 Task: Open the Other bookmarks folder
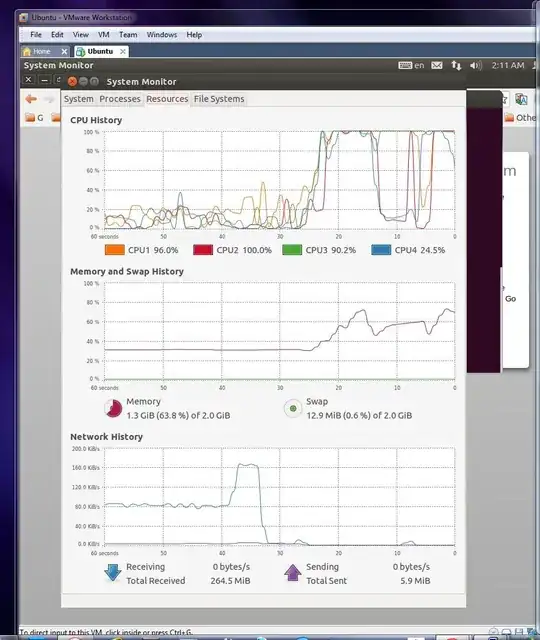(x=520, y=118)
